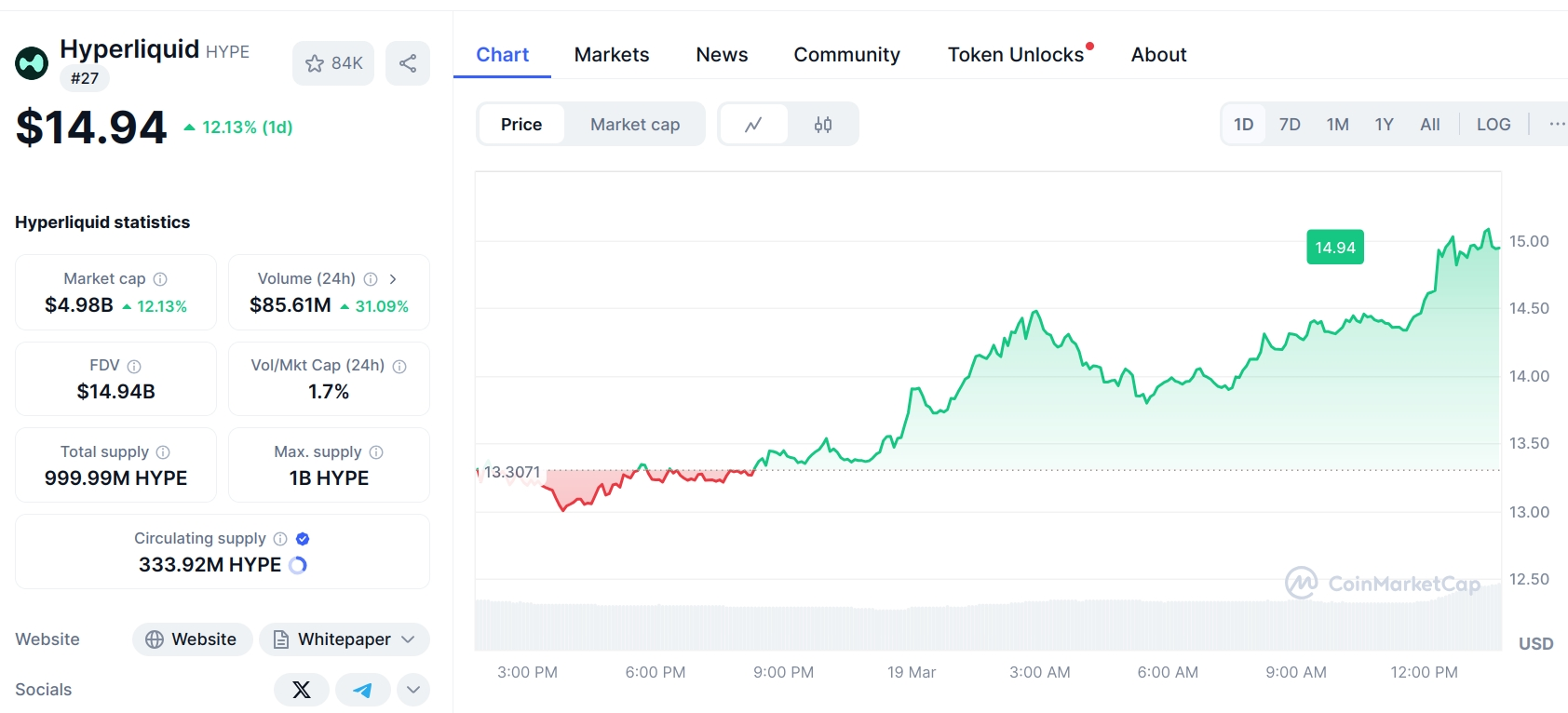Viewport: 1568px width, 713px height.
Task: Click the $14.94B FDV value
Action: 116,392
